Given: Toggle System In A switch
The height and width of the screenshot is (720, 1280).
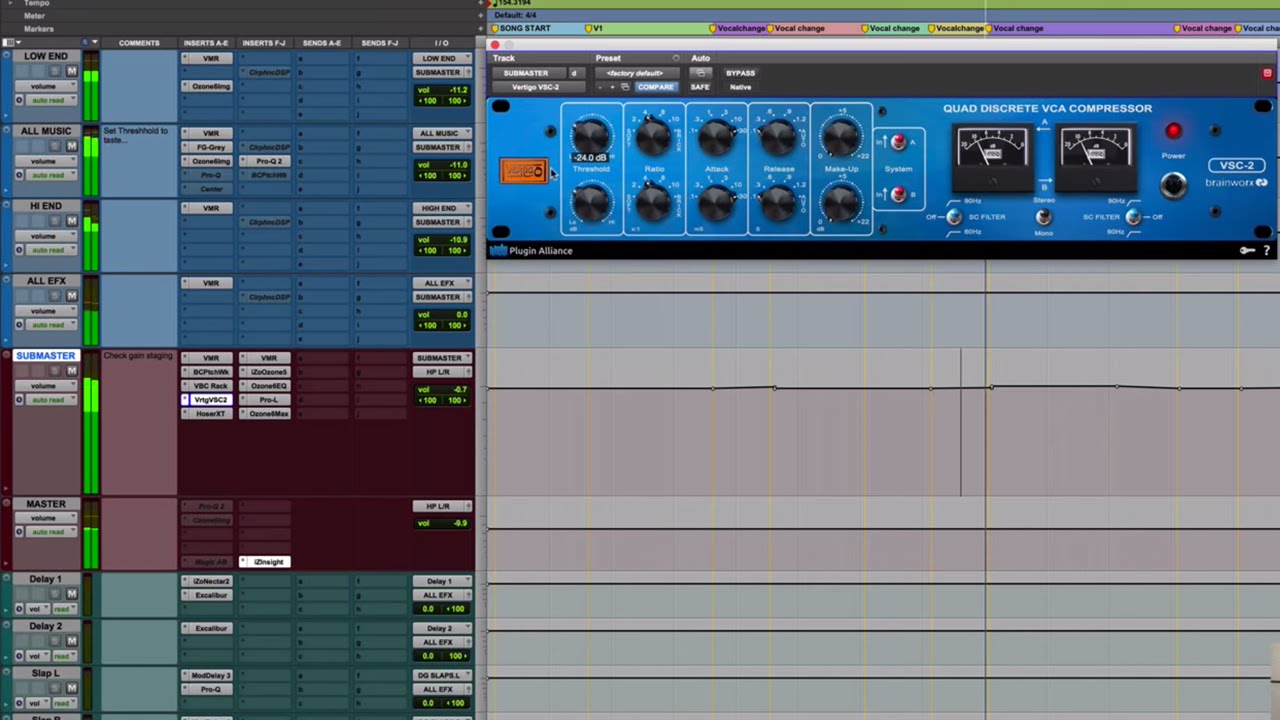Looking at the screenshot, I should (897, 143).
